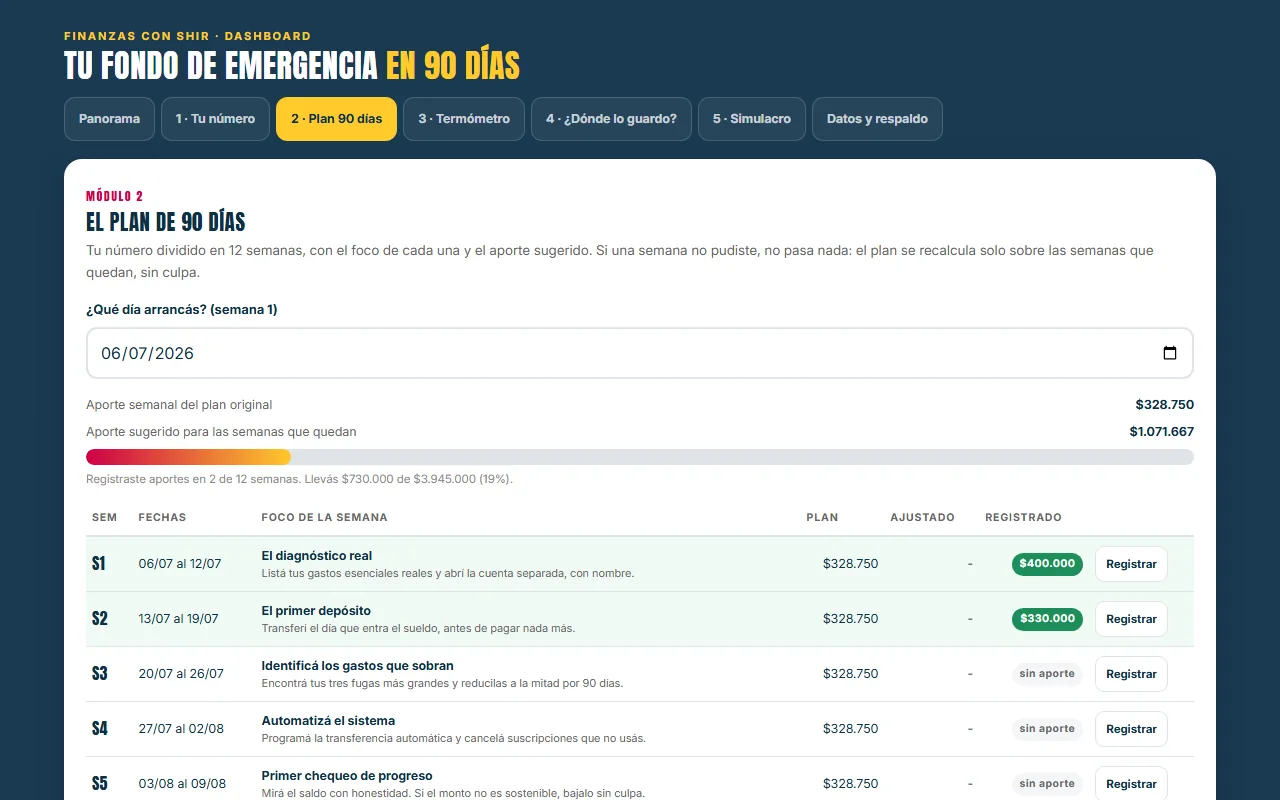Click the $330.000 registered badge

click(x=1047, y=619)
